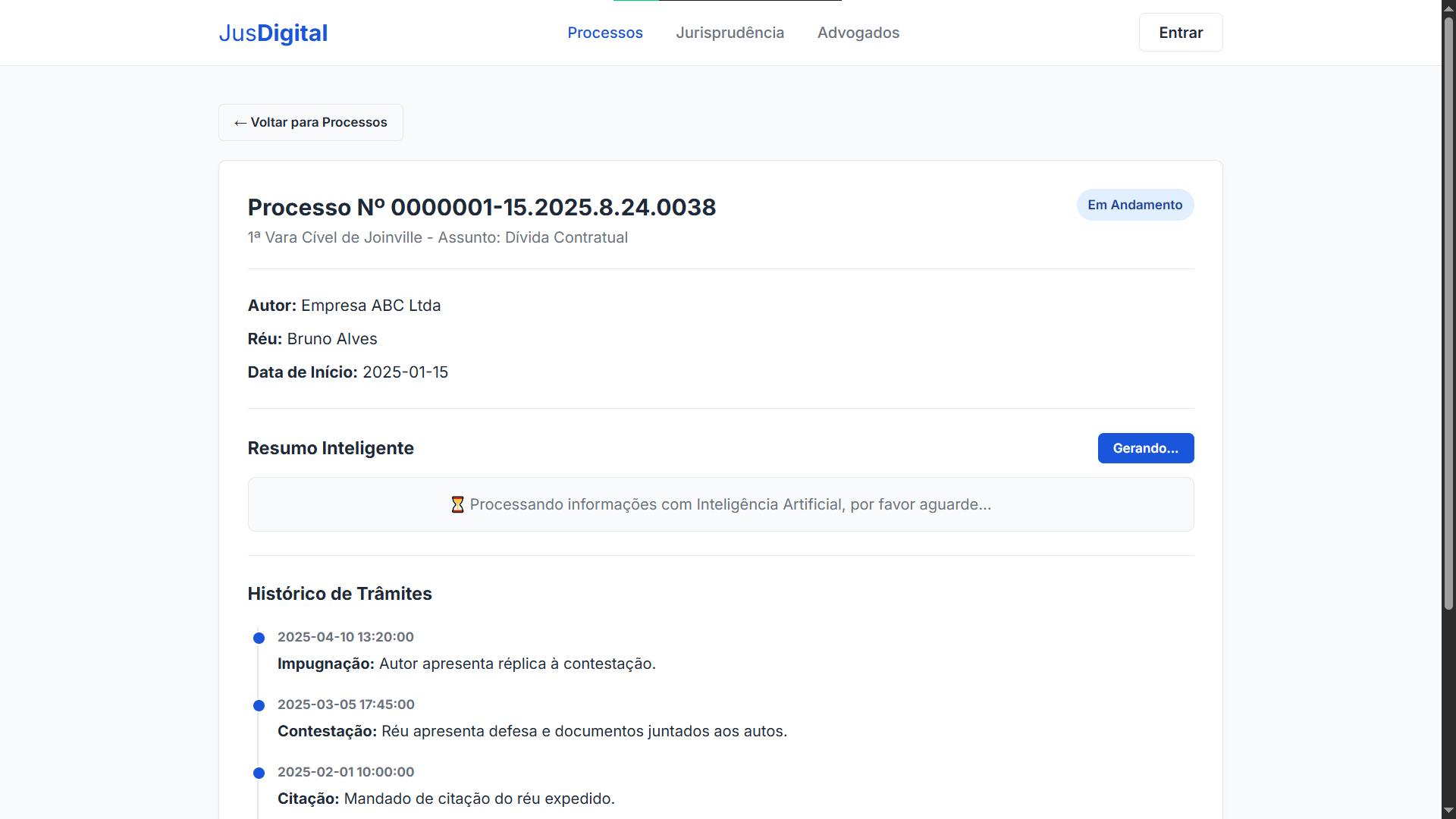
Task: Click the '1ª Vara Cível de Joinville' subtitle
Action: click(x=438, y=237)
